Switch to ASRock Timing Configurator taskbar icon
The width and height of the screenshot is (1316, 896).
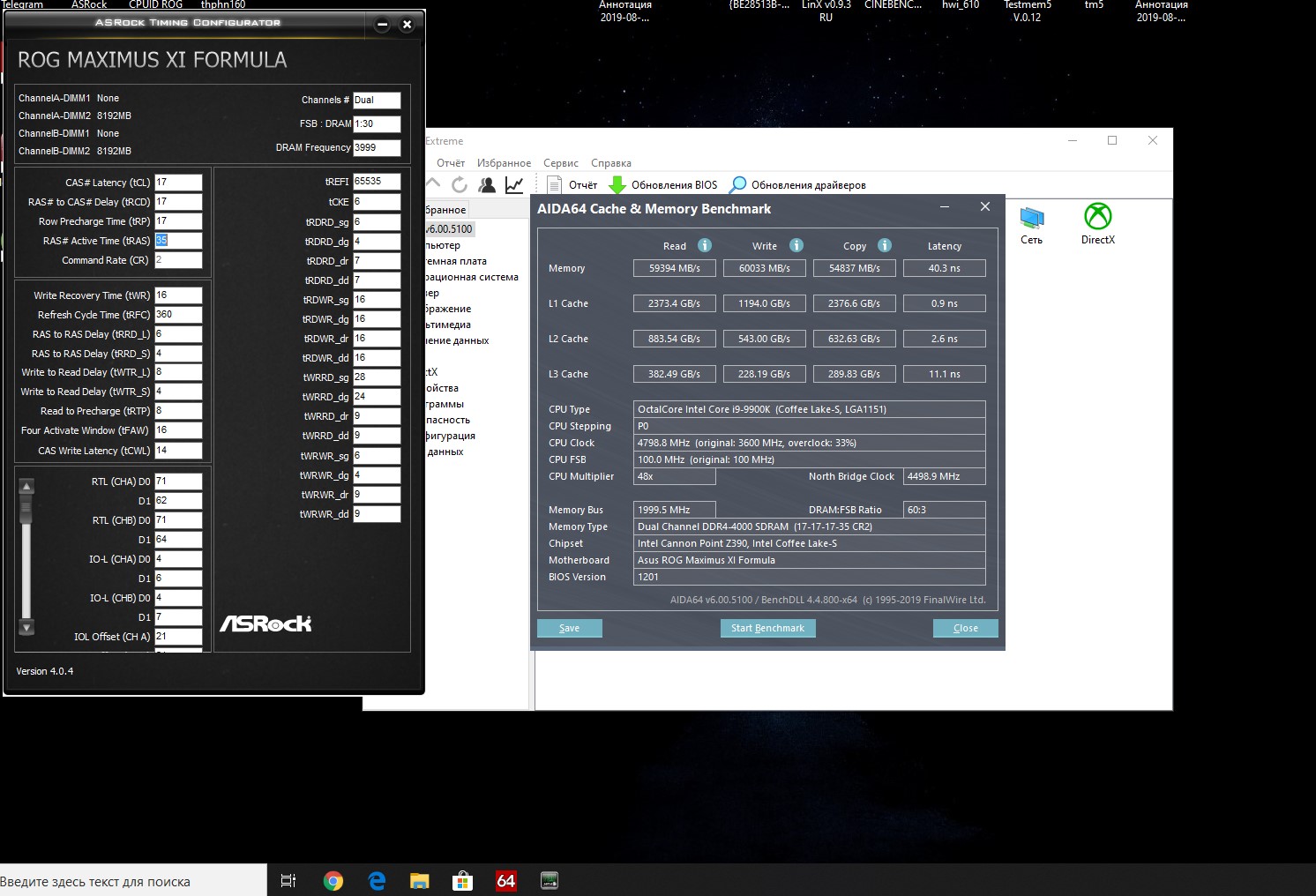coord(550,880)
